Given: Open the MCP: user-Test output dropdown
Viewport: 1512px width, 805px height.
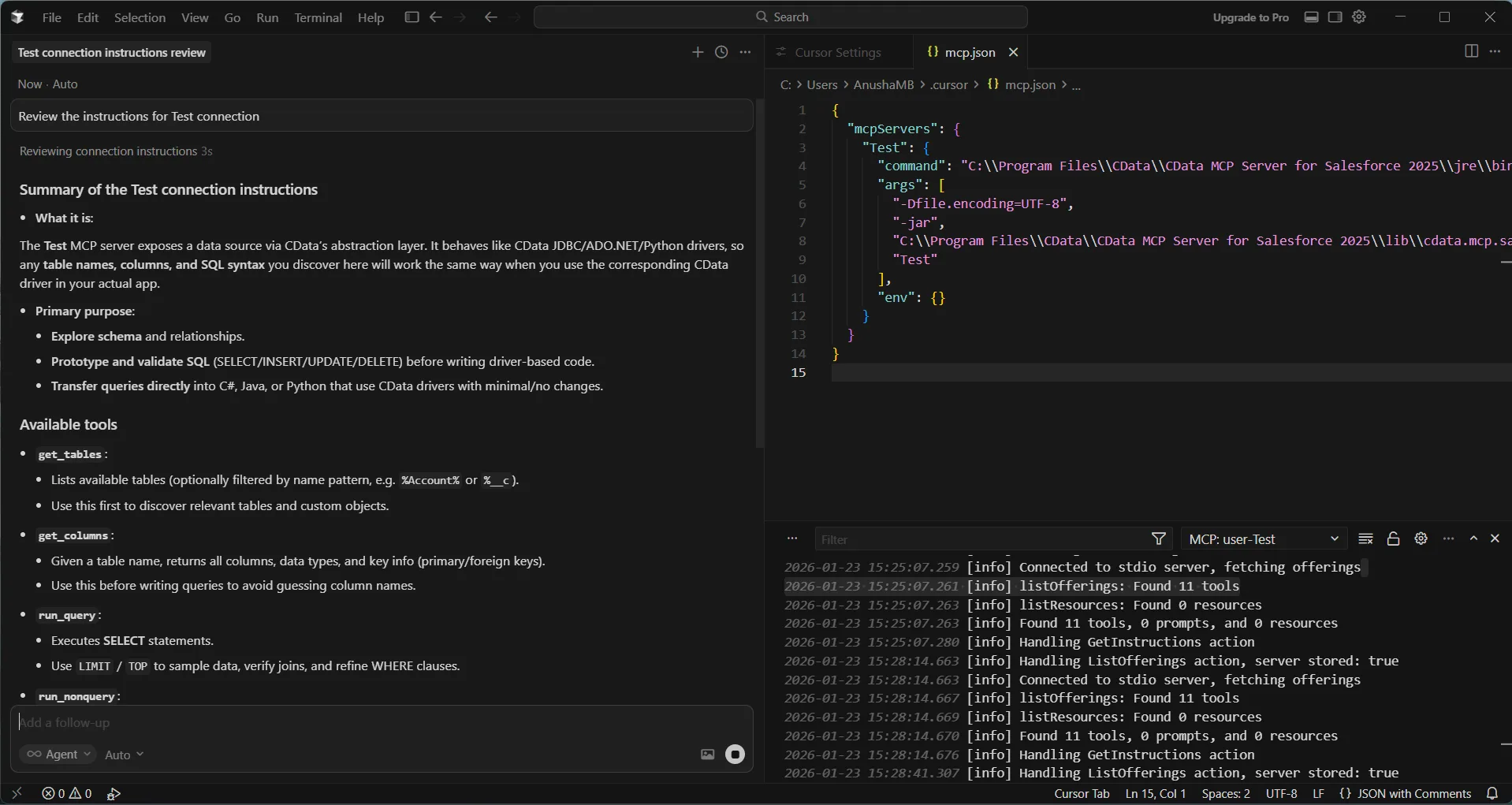Looking at the screenshot, I should tap(1264, 539).
